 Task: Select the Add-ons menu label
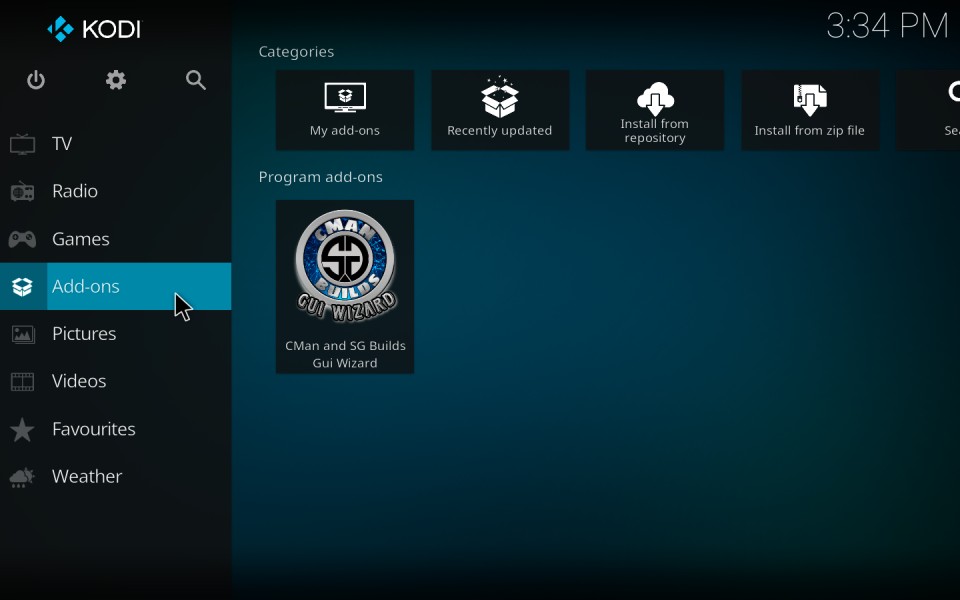tap(86, 287)
